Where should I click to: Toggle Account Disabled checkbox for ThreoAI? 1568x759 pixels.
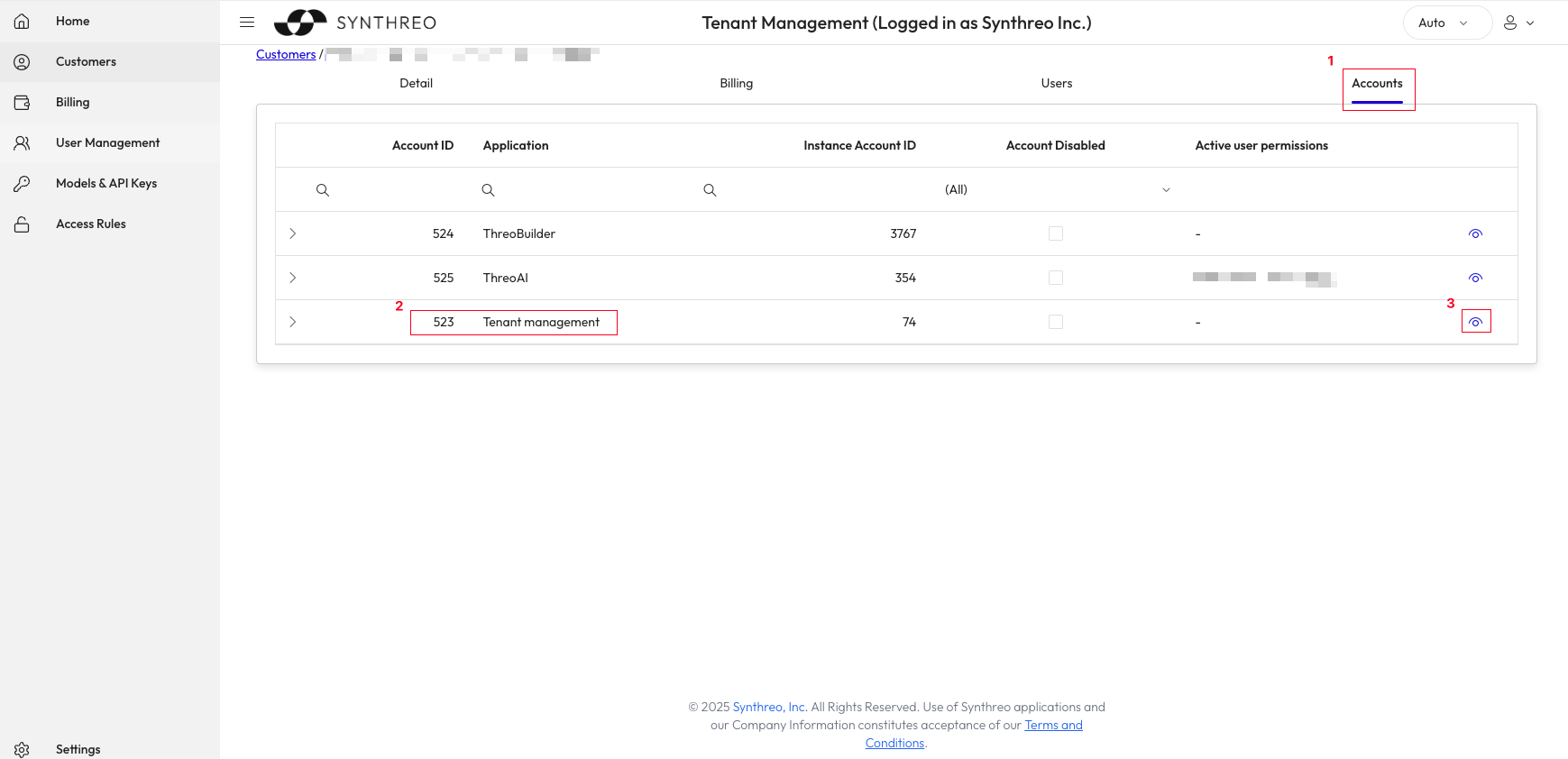(x=1055, y=278)
